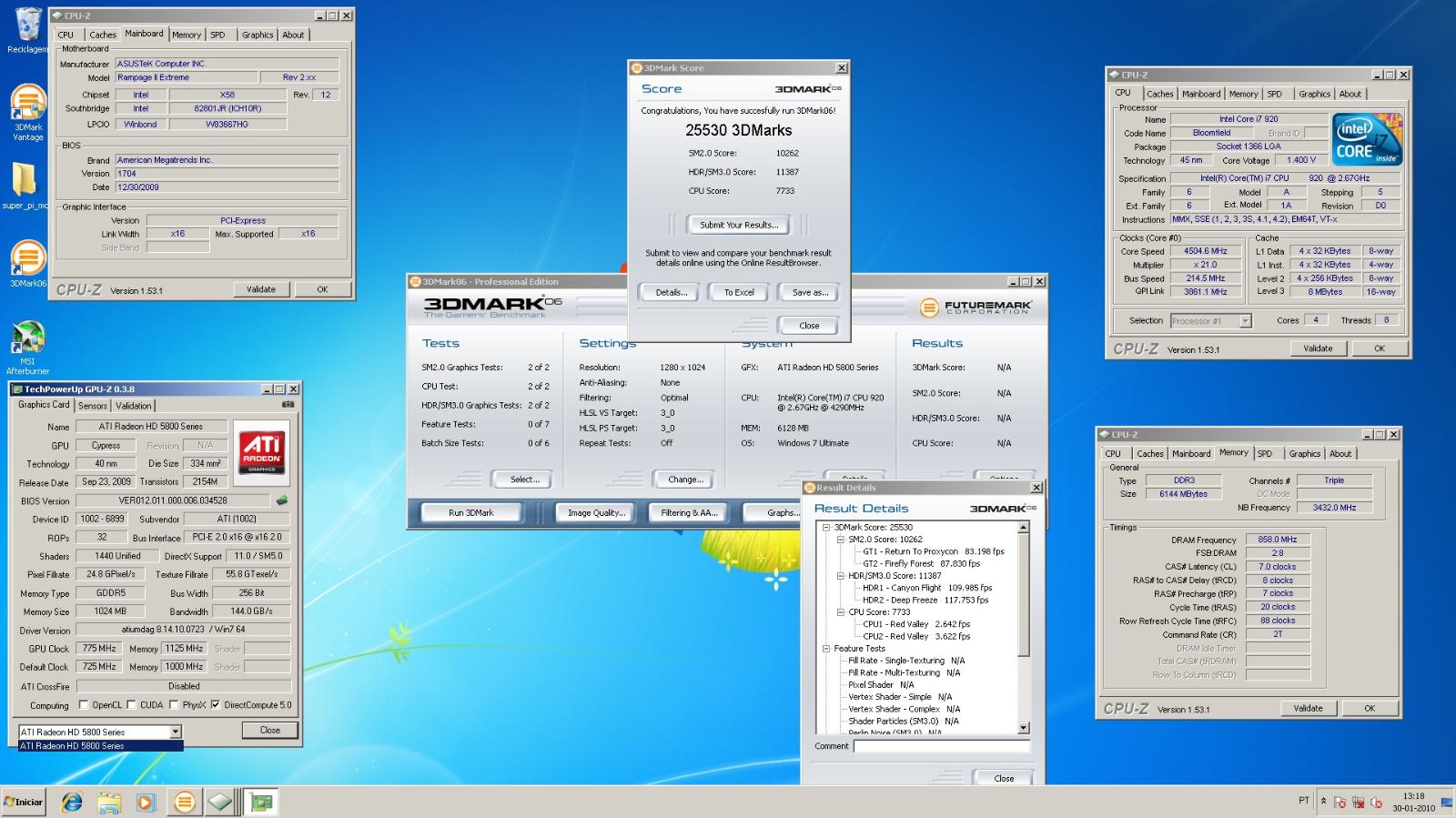Click Select... under Tests section
Image resolution: width=1456 pixels, height=818 pixels.
tap(524, 479)
